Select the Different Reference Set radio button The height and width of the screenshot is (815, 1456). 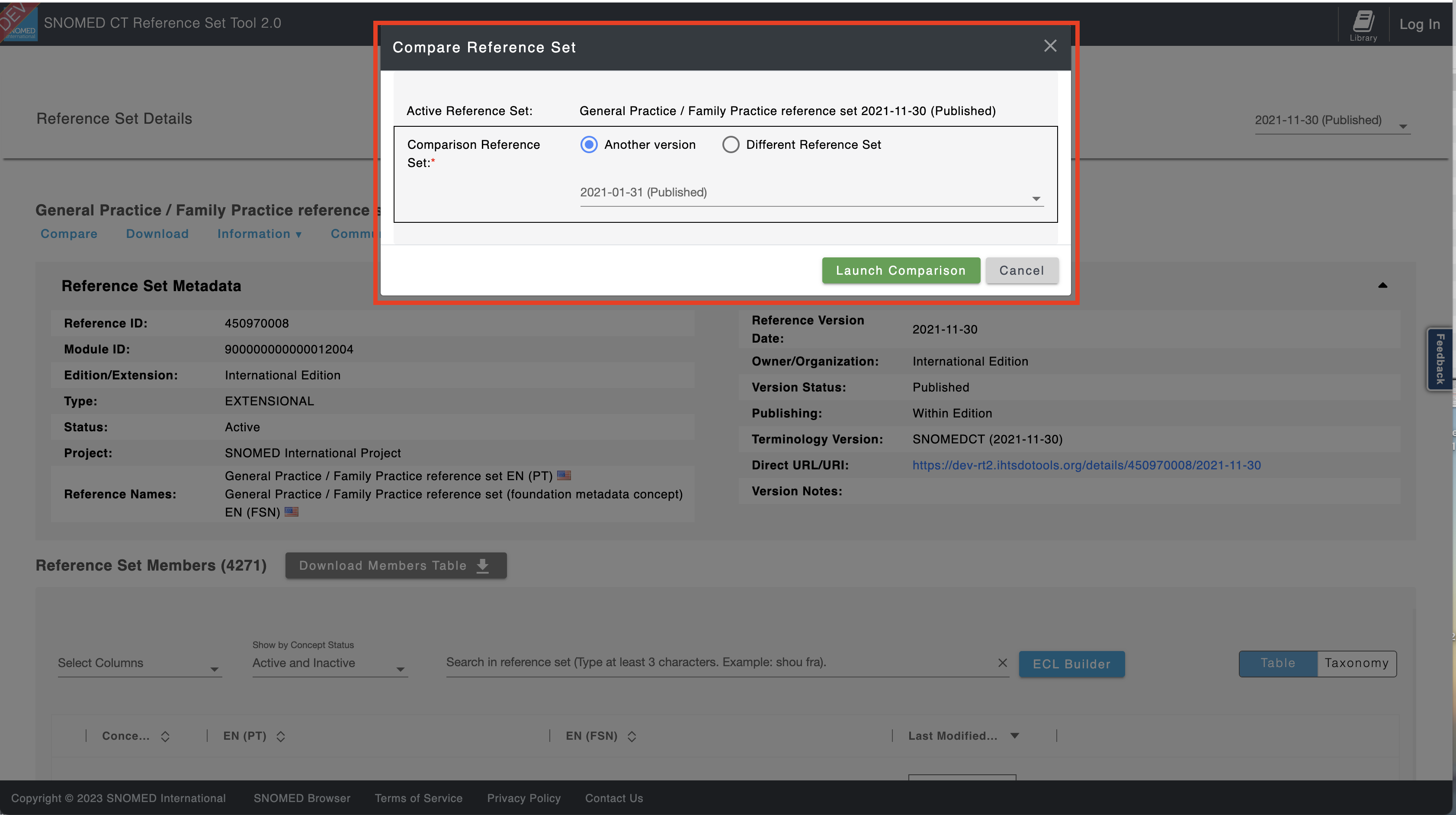pyautogui.click(x=730, y=144)
